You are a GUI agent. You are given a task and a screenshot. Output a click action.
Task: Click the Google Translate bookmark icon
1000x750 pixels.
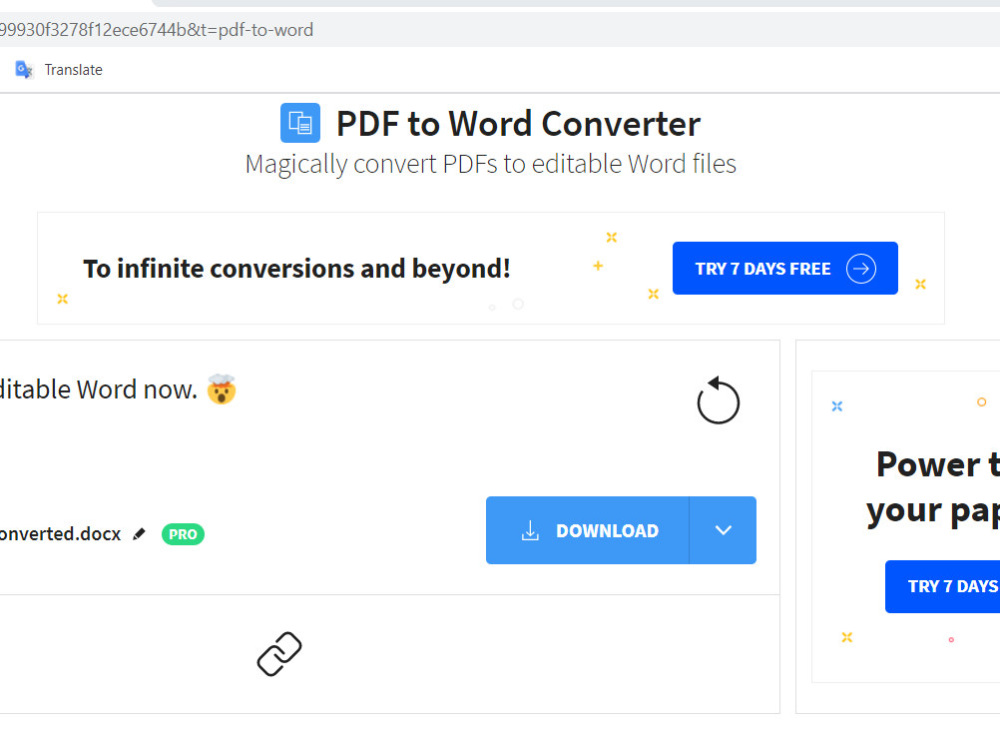[x=24, y=70]
